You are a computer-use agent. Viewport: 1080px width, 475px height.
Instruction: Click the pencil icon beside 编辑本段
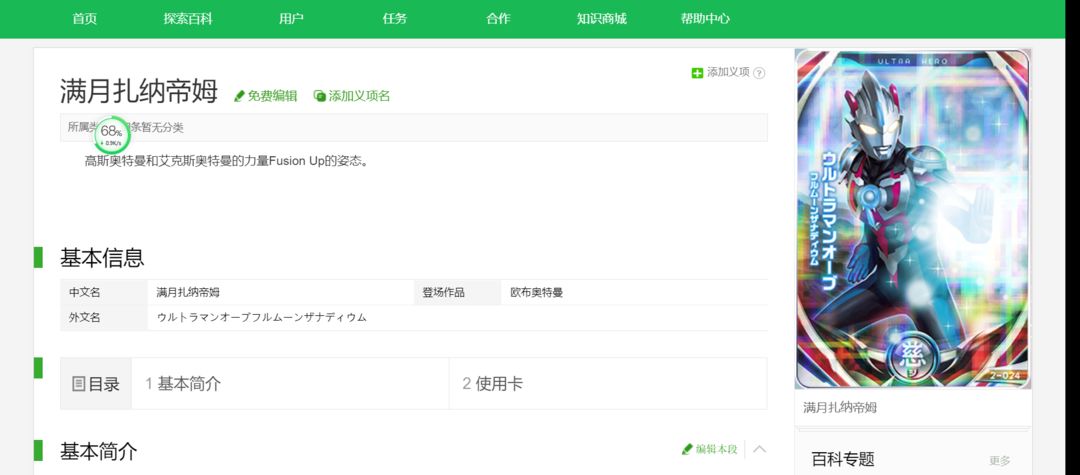[687, 450]
